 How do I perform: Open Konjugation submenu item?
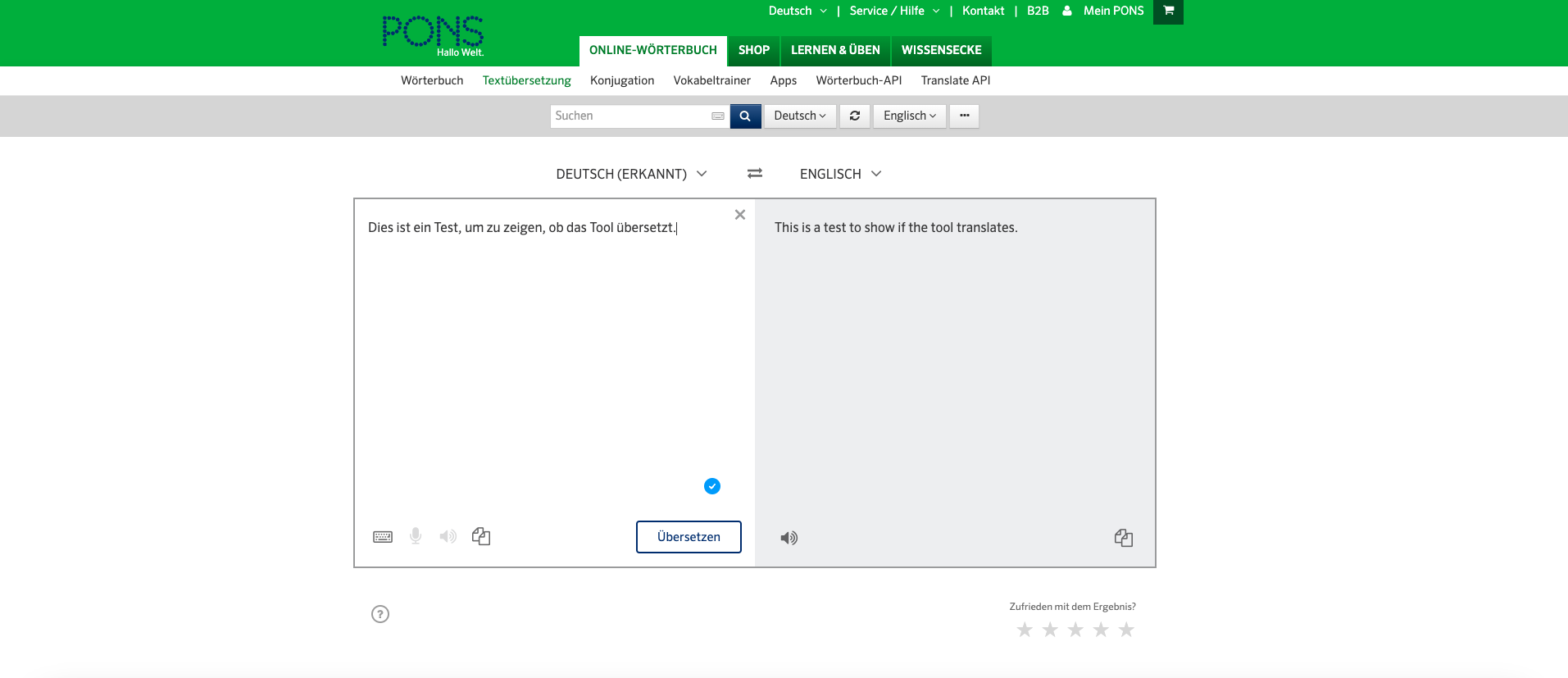(x=622, y=80)
